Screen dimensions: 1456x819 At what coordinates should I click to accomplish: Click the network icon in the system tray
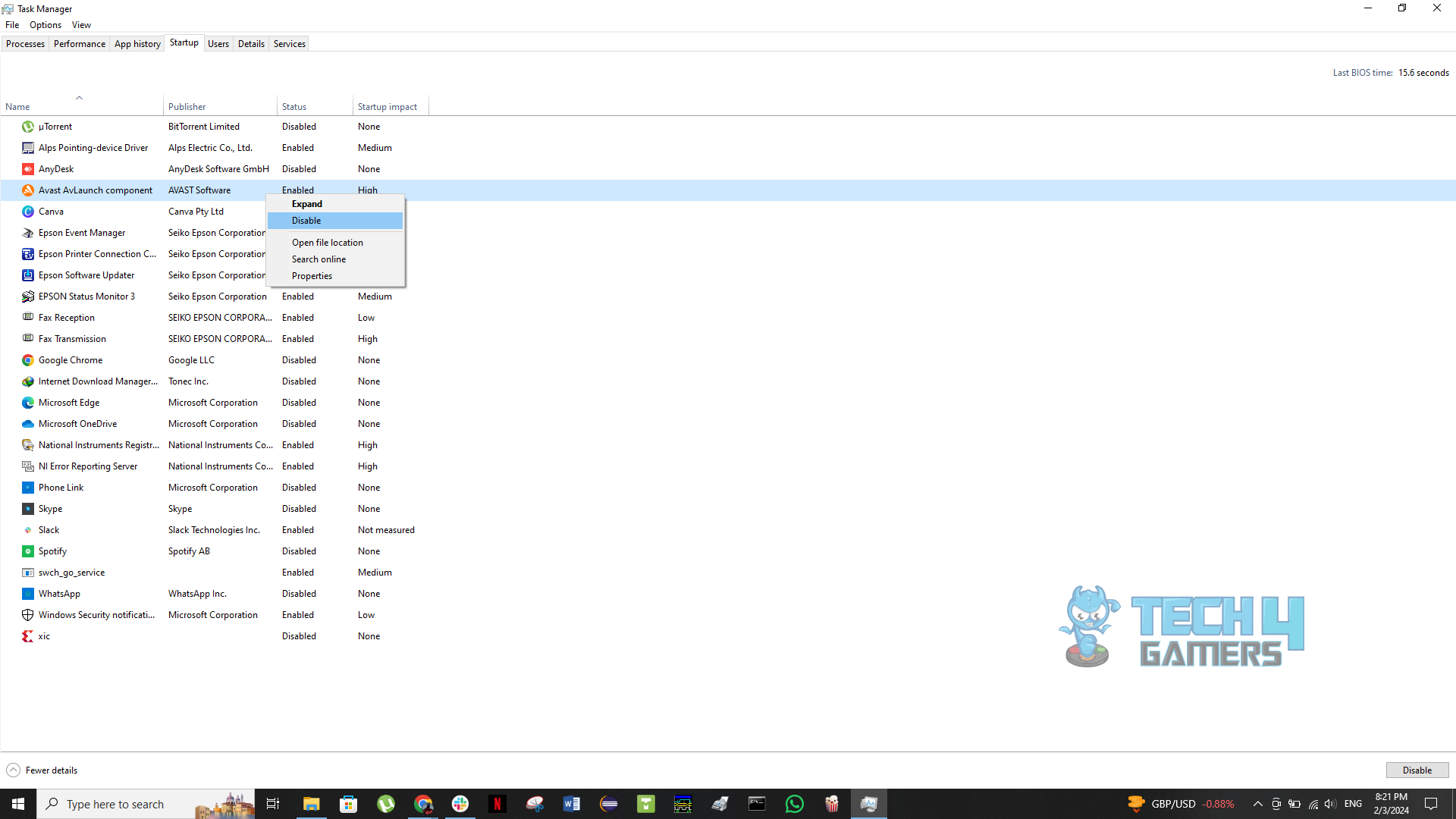coord(1313,803)
